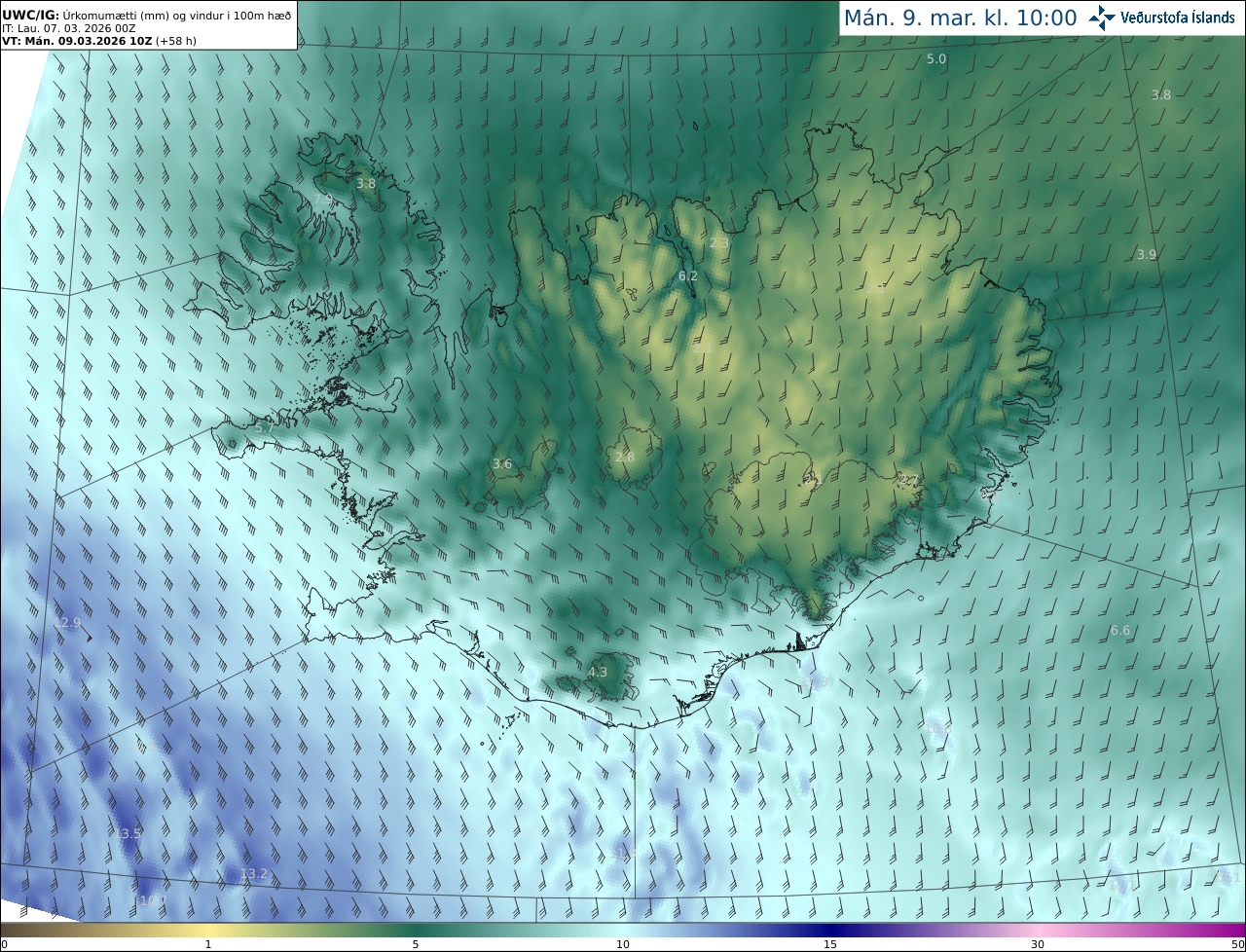
Task: Click the dark navy part of the color scale
Action: pos(830,930)
